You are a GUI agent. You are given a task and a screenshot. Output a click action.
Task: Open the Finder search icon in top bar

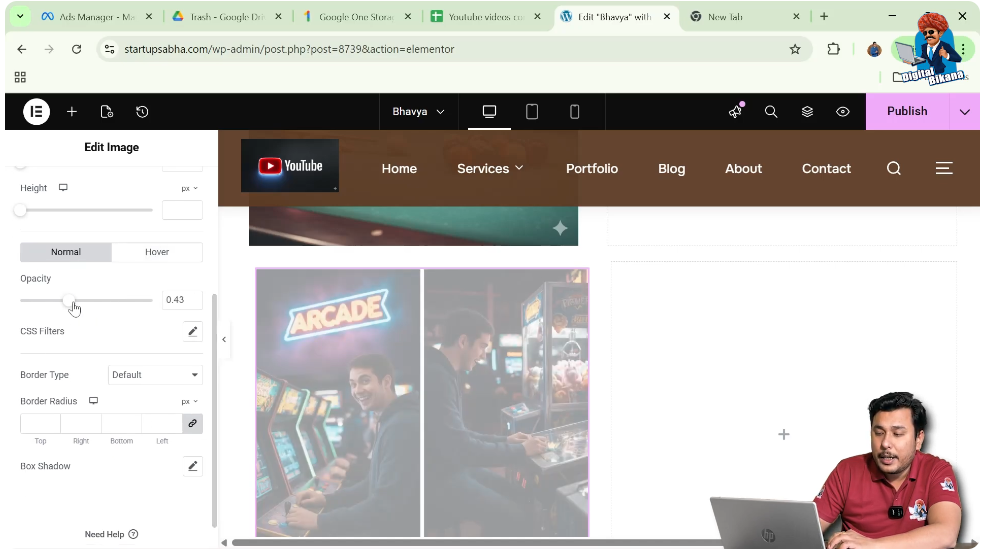pos(771,112)
